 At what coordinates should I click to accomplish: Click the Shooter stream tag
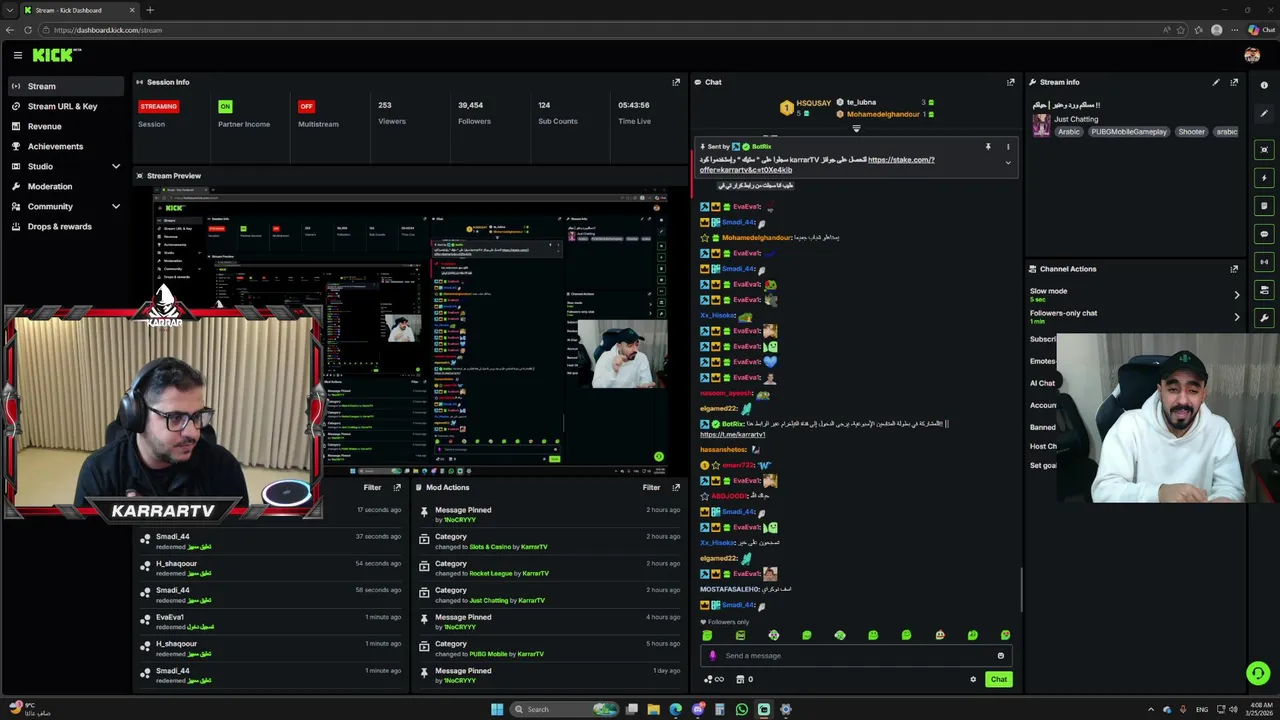tap(1191, 131)
